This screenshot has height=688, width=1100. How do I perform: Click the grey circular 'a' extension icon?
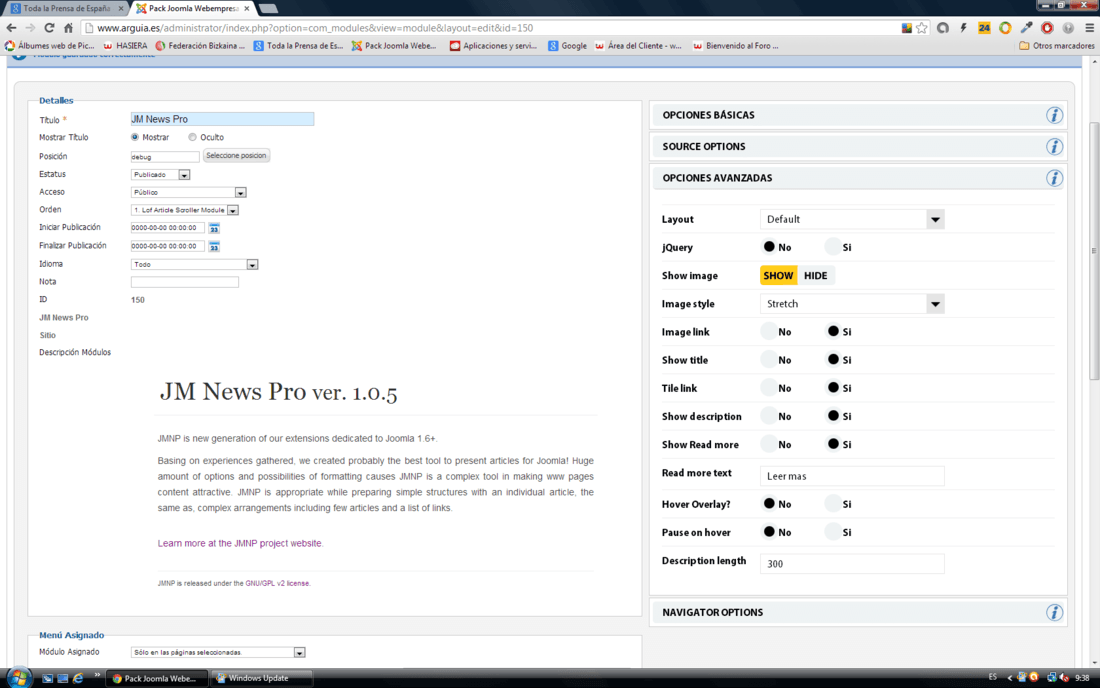pyautogui.click(x=943, y=28)
